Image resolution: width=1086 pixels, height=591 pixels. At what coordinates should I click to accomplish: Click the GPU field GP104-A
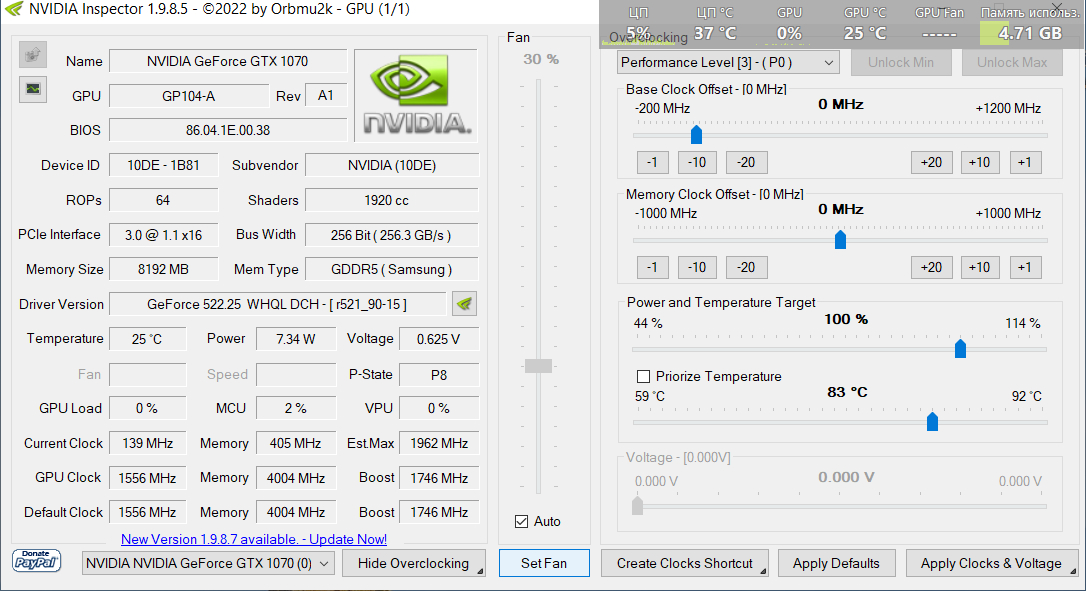[188, 96]
